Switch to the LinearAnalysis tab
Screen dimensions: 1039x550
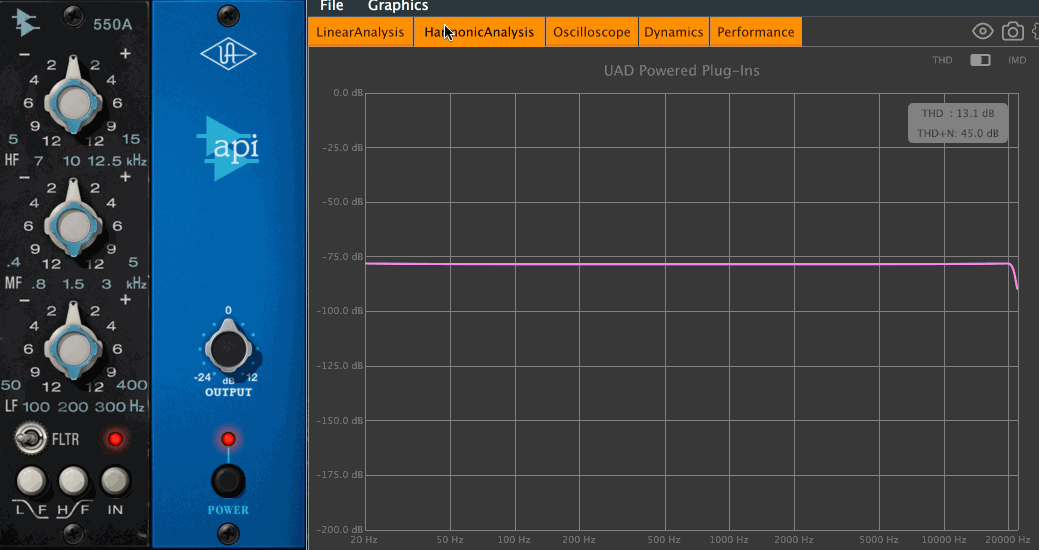[360, 32]
